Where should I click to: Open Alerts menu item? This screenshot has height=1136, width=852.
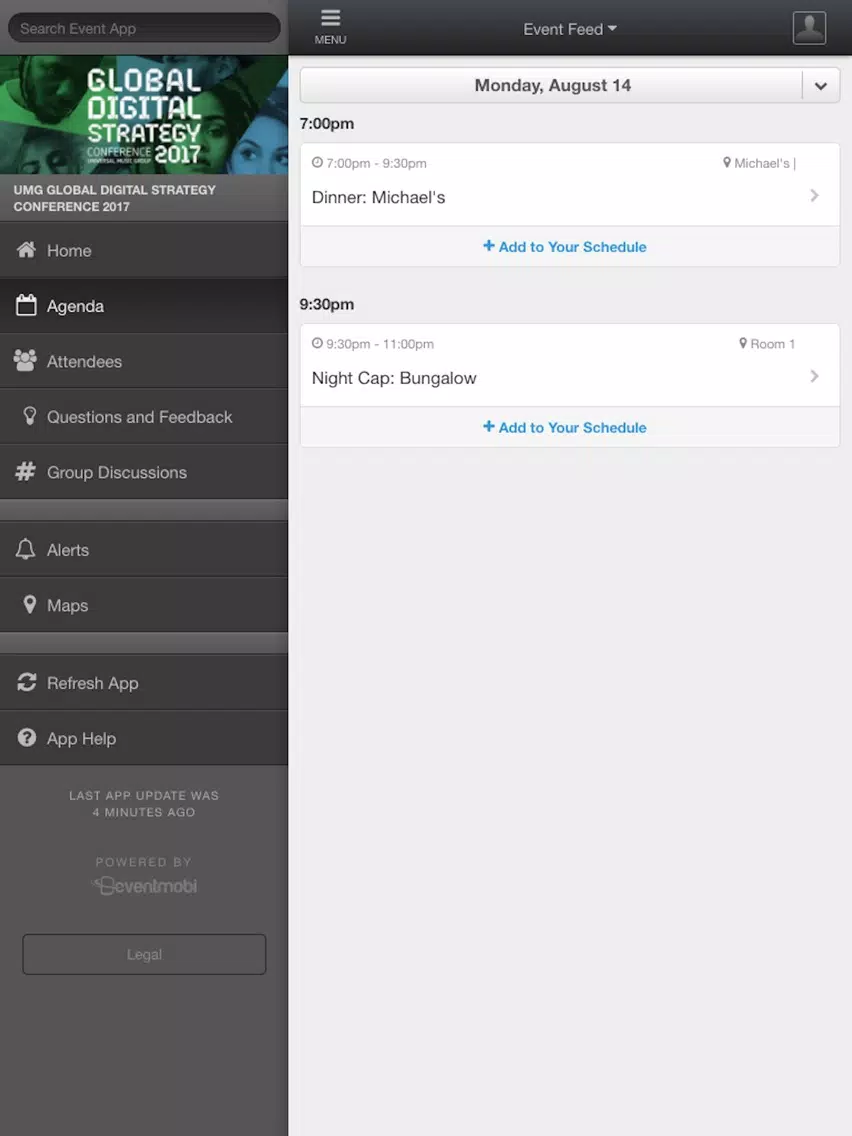click(144, 549)
